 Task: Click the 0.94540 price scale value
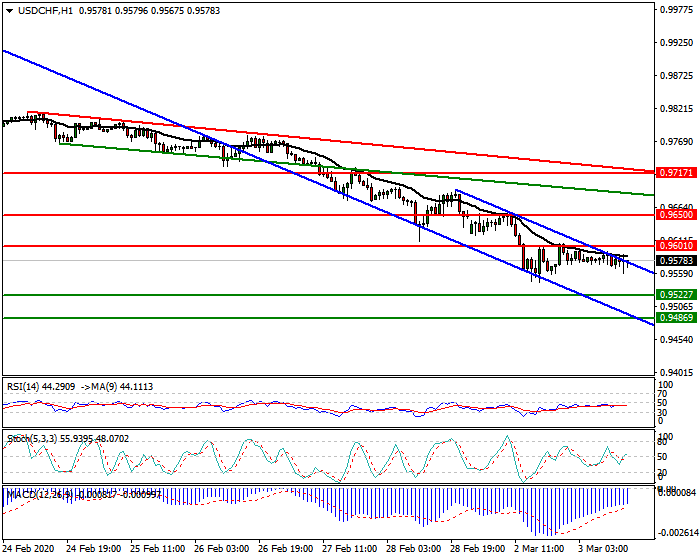click(x=677, y=340)
